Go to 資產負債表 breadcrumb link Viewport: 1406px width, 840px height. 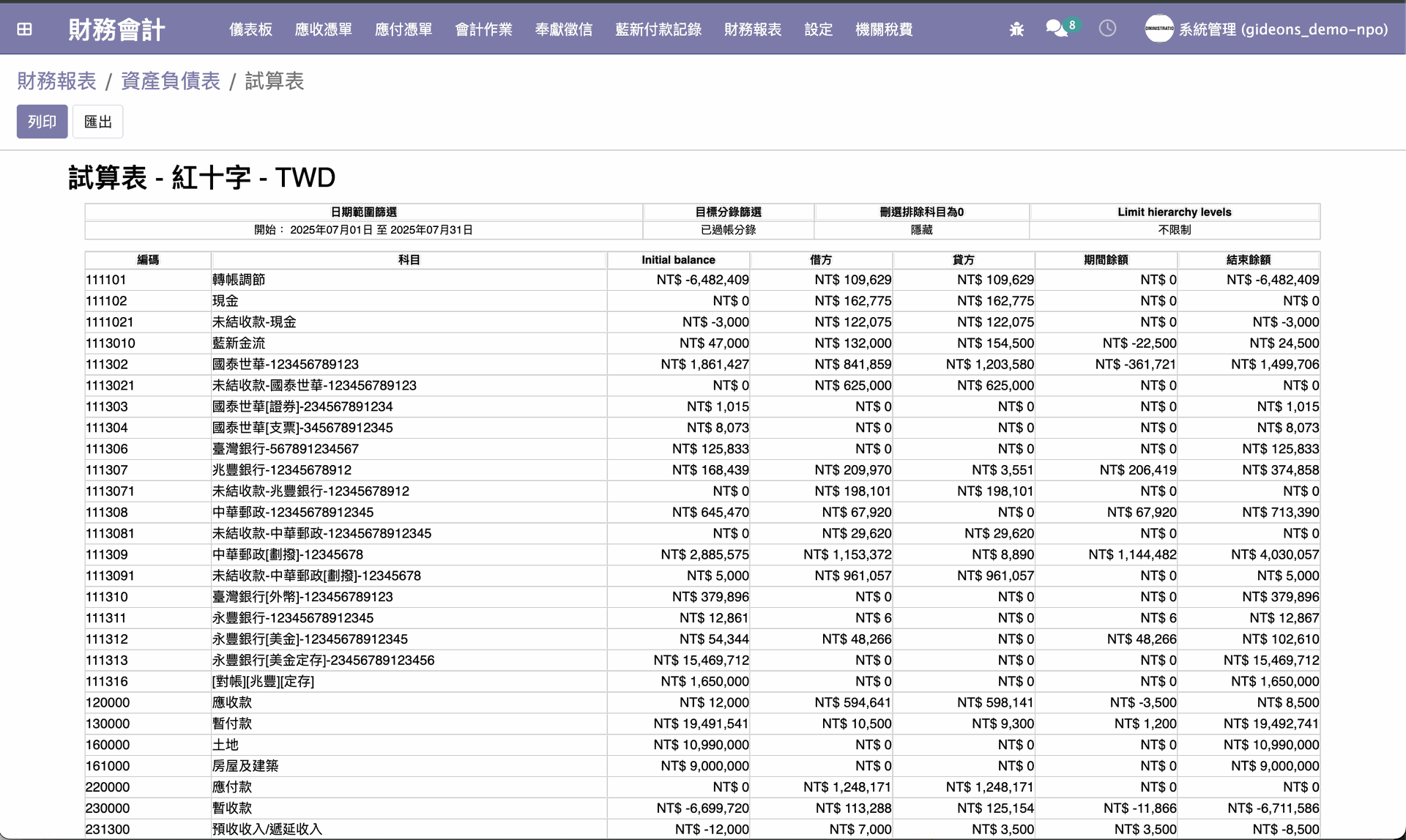pos(170,81)
